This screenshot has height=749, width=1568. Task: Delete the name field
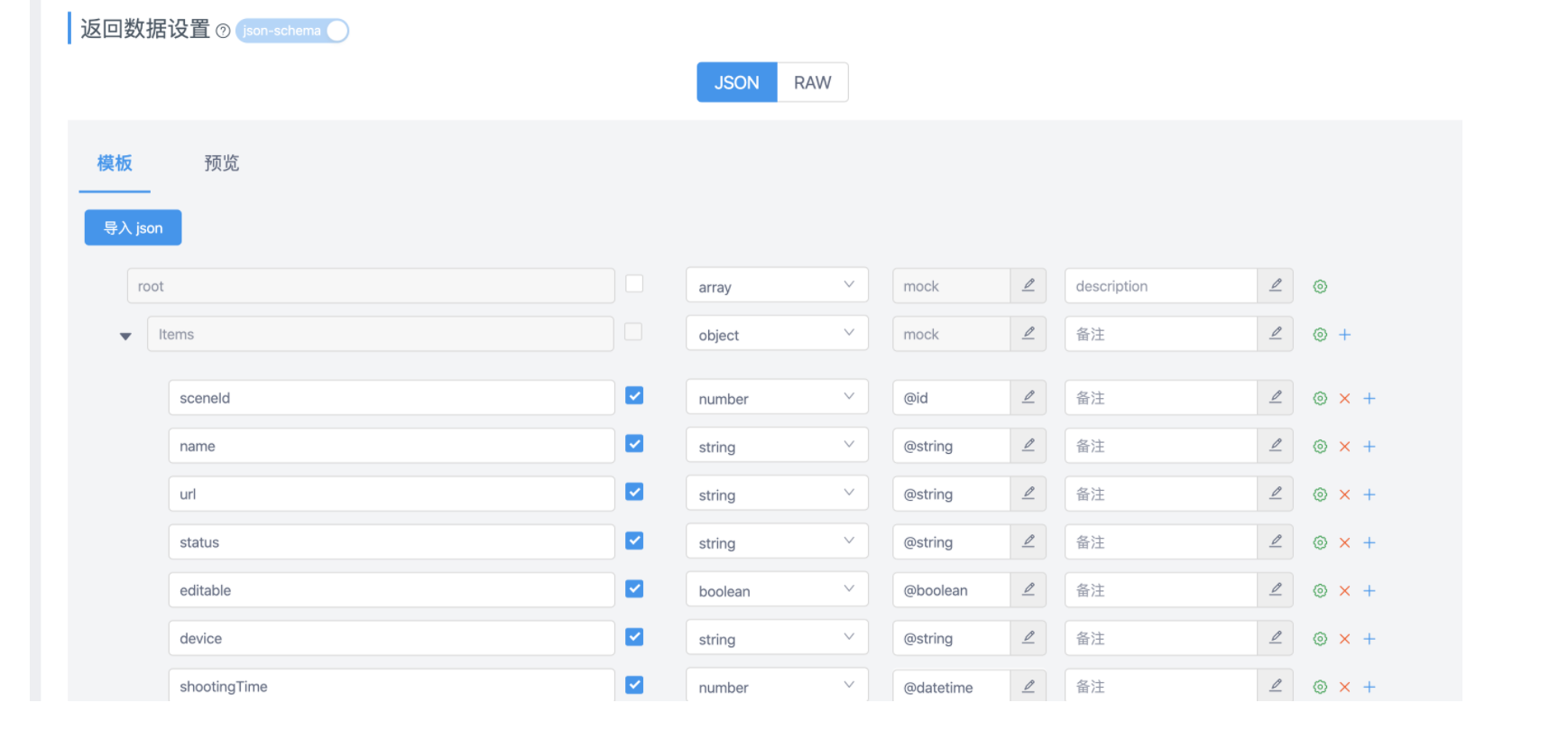coord(1345,447)
